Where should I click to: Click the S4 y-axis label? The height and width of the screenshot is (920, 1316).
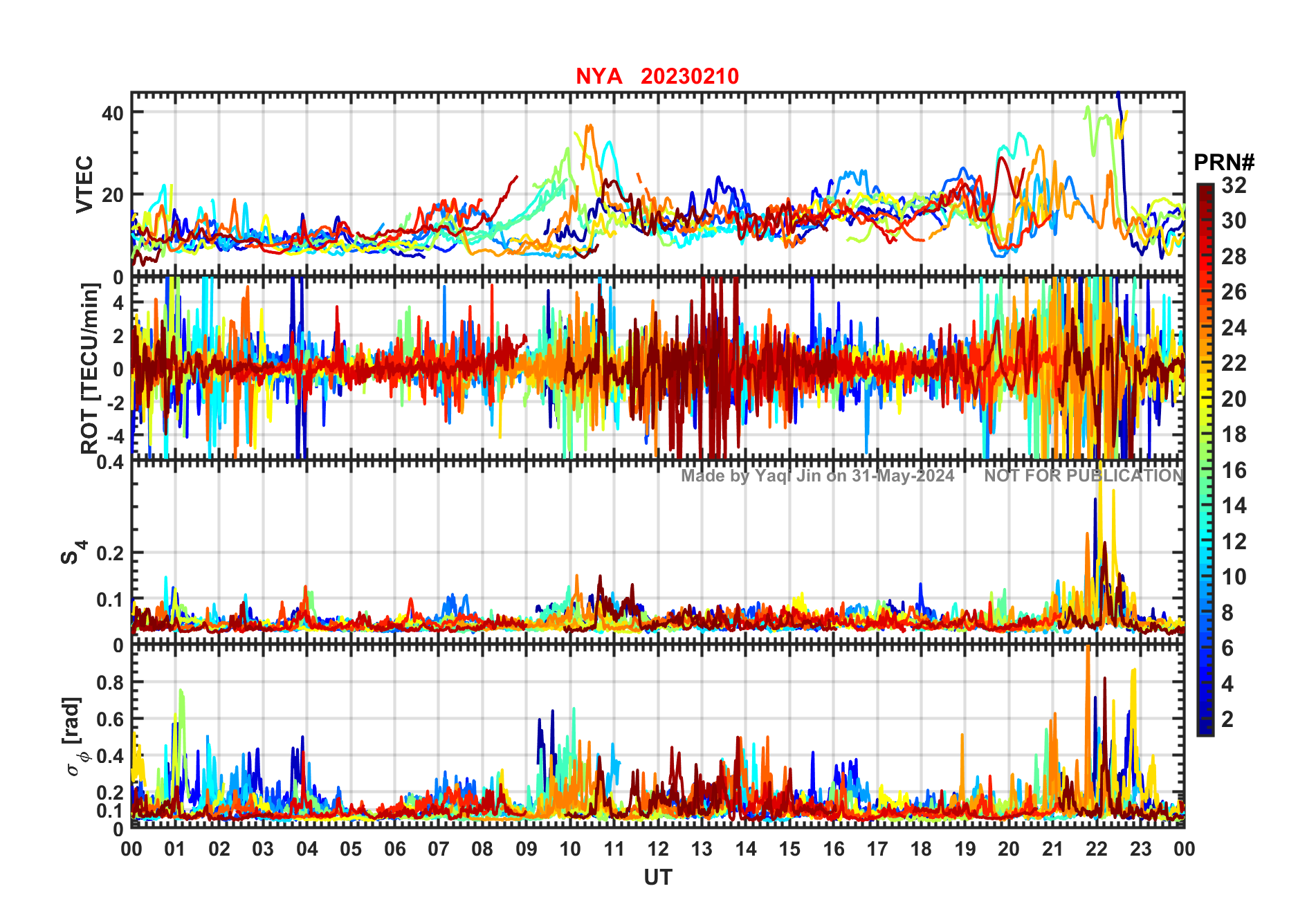[73, 552]
